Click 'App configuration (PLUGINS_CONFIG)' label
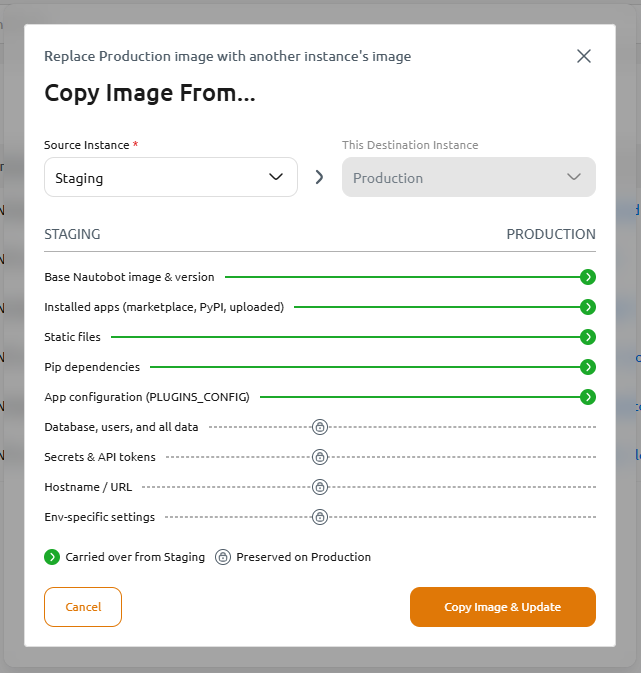Image resolution: width=641 pixels, height=673 pixels. click(147, 397)
